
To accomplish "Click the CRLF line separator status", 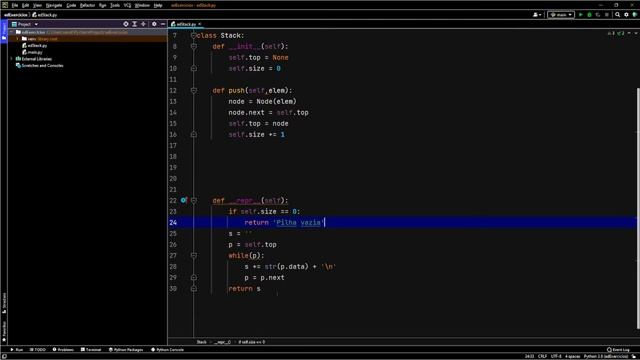I will coord(542,356).
